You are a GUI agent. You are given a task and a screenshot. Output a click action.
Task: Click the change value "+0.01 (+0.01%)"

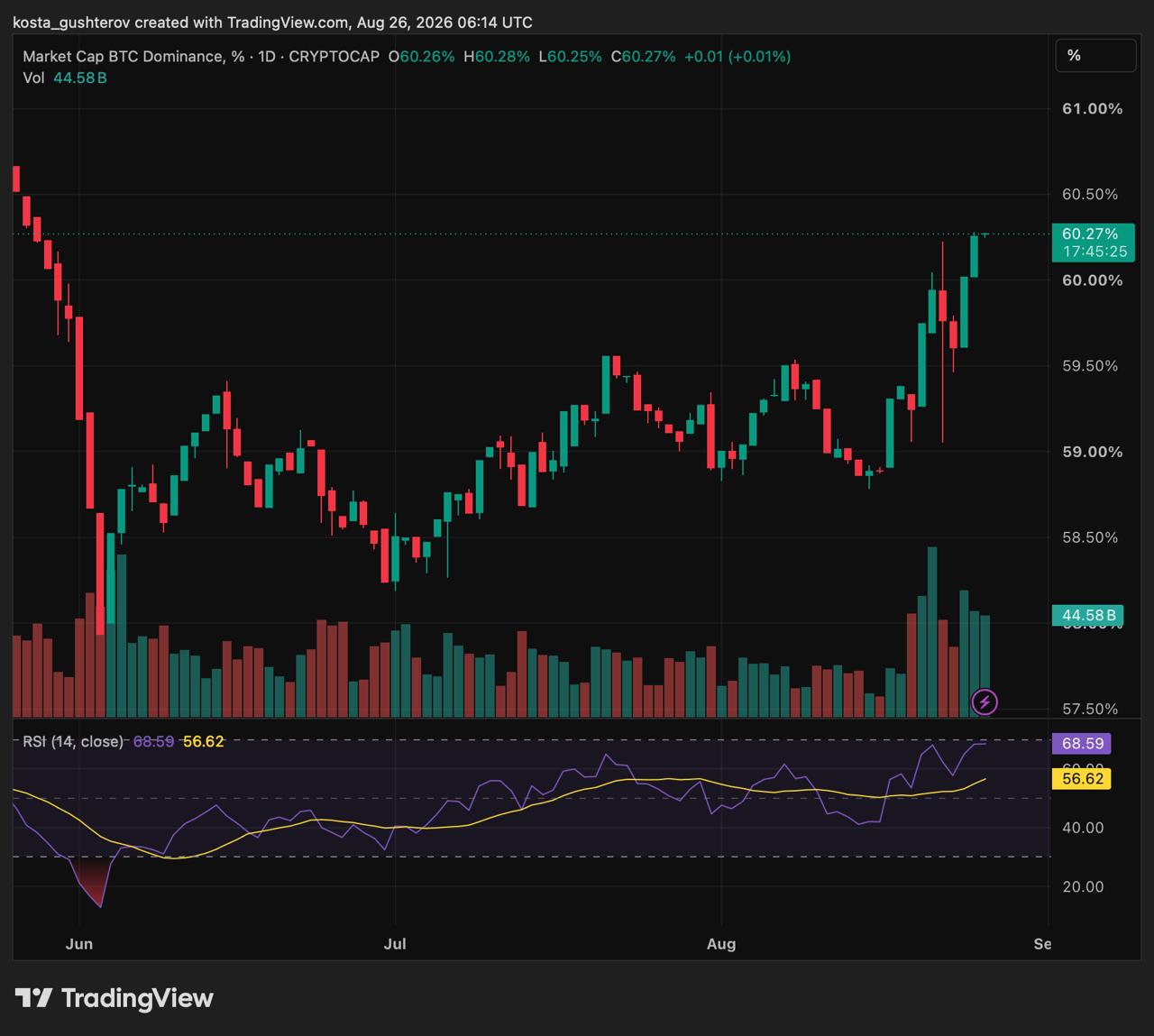click(x=737, y=56)
